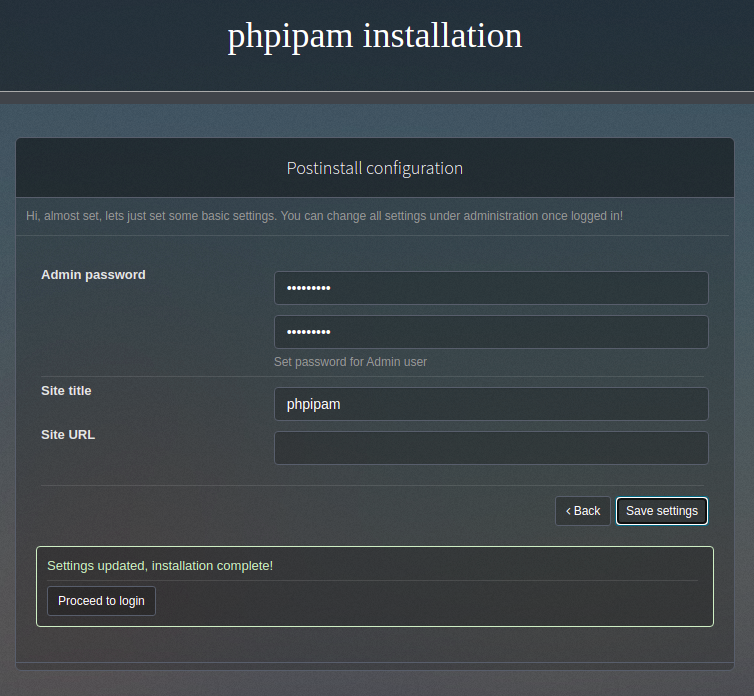Click the Save settings button
Screen dimensions: 754x696
pyautogui.click(x=662, y=511)
